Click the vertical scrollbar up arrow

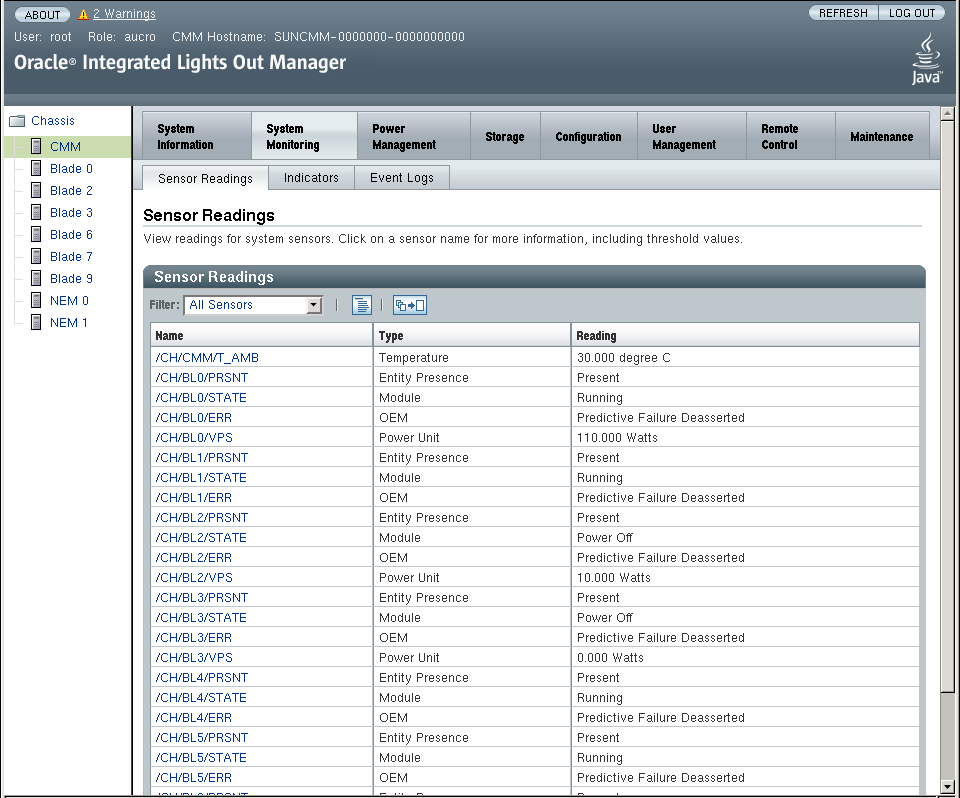point(947,113)
